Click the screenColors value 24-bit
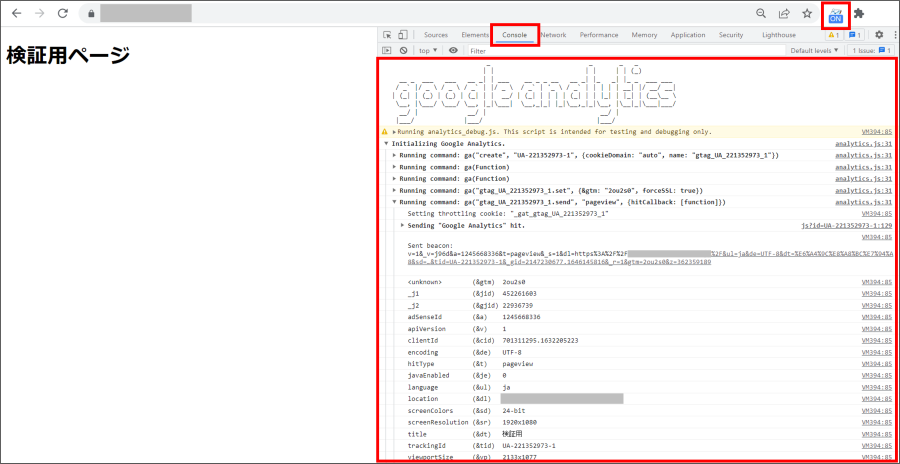900x464 pixels. click(x=513, y=411)
